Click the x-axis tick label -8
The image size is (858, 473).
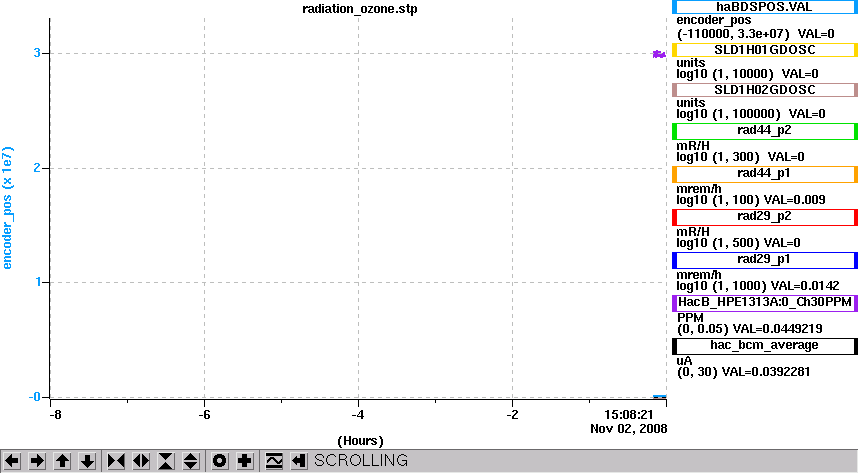coord(55,415)
